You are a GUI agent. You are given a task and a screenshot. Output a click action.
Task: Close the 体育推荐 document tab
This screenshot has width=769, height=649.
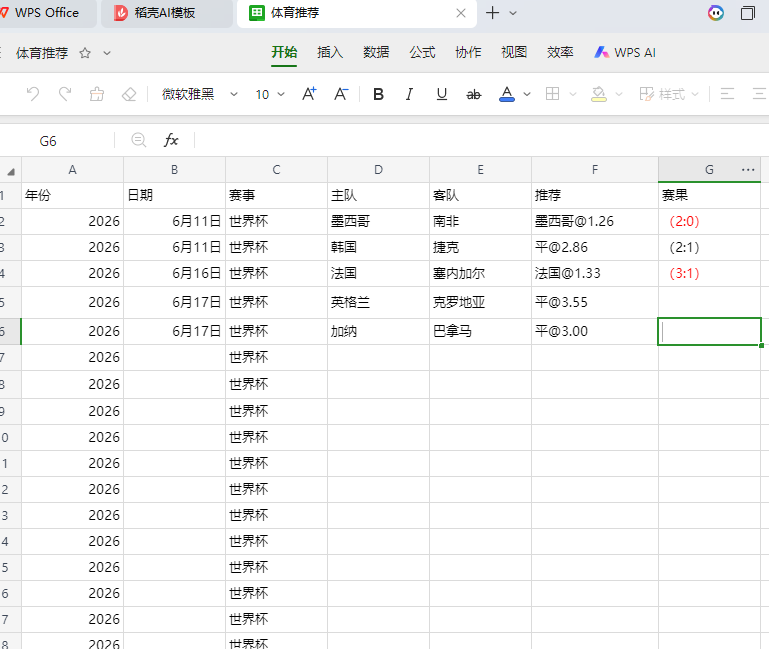pyautogui.click(x=461, y=13)
